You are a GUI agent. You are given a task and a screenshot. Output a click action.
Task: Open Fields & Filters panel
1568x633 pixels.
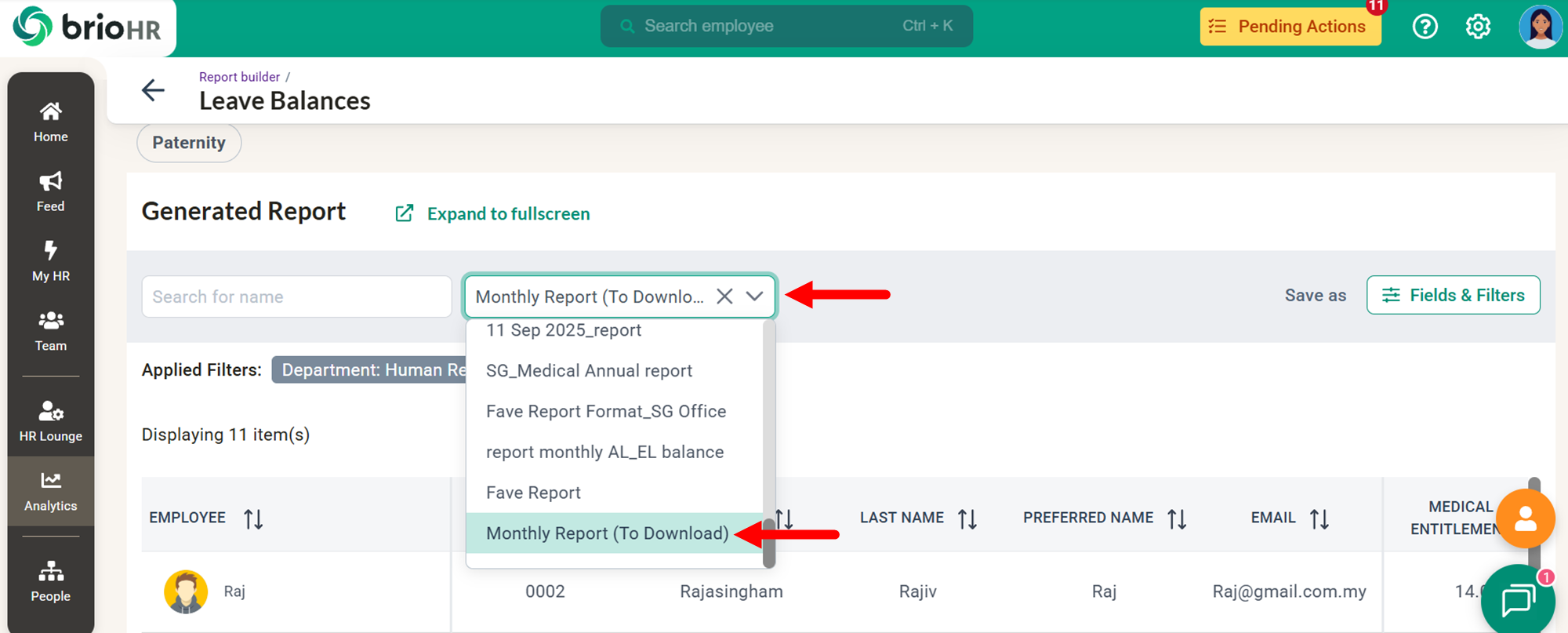(1453, 296)
